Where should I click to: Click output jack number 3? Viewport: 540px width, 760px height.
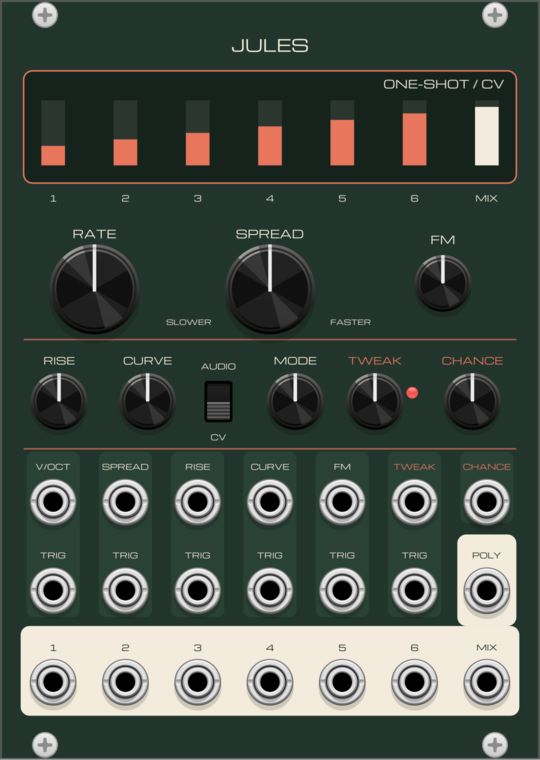click(x=197, y=682)
